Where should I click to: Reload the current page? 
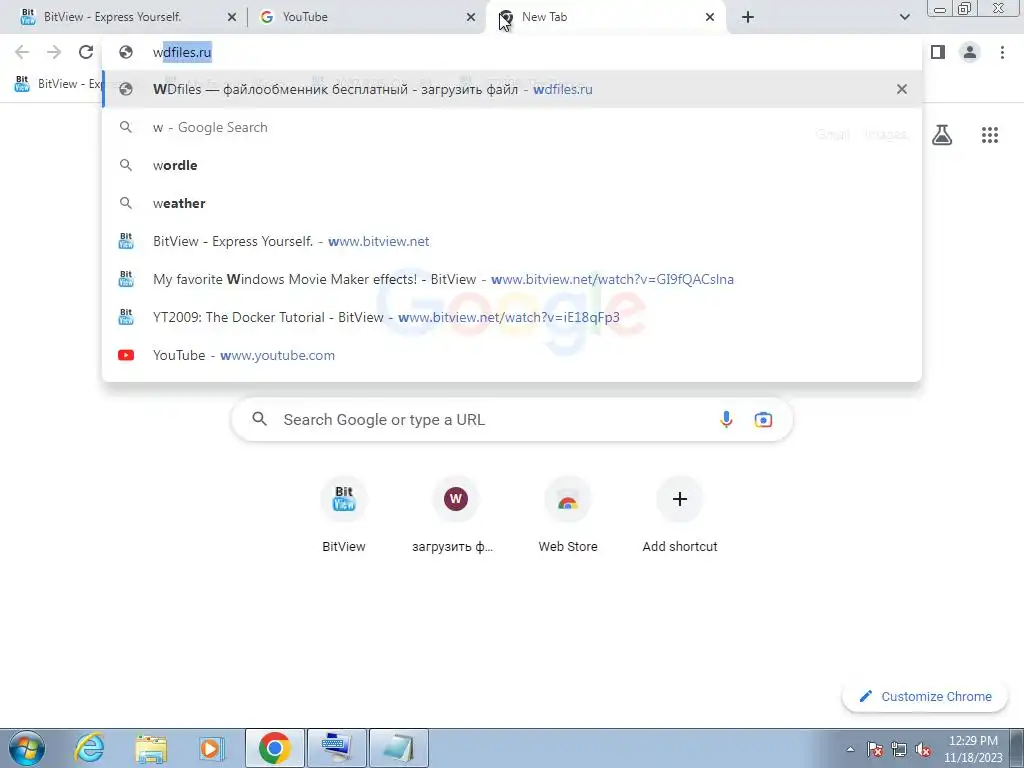pyautogui.click(x=86, y=52)
